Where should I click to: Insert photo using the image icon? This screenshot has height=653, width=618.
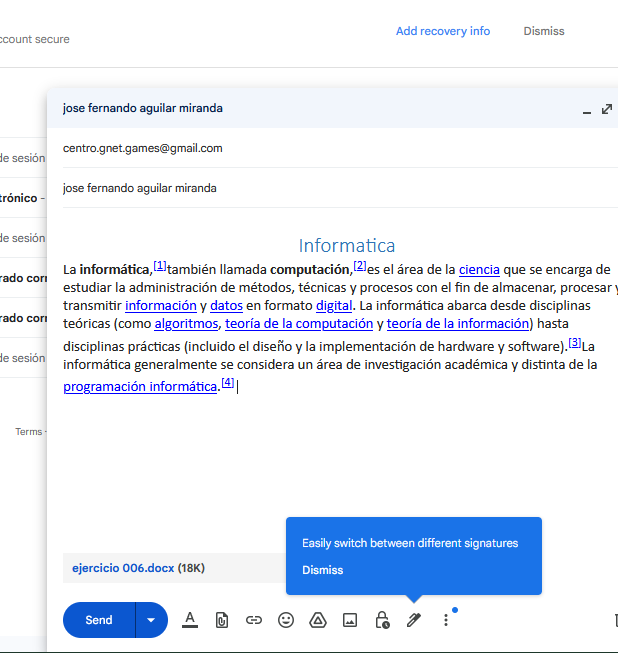click(x=350, y=620)
